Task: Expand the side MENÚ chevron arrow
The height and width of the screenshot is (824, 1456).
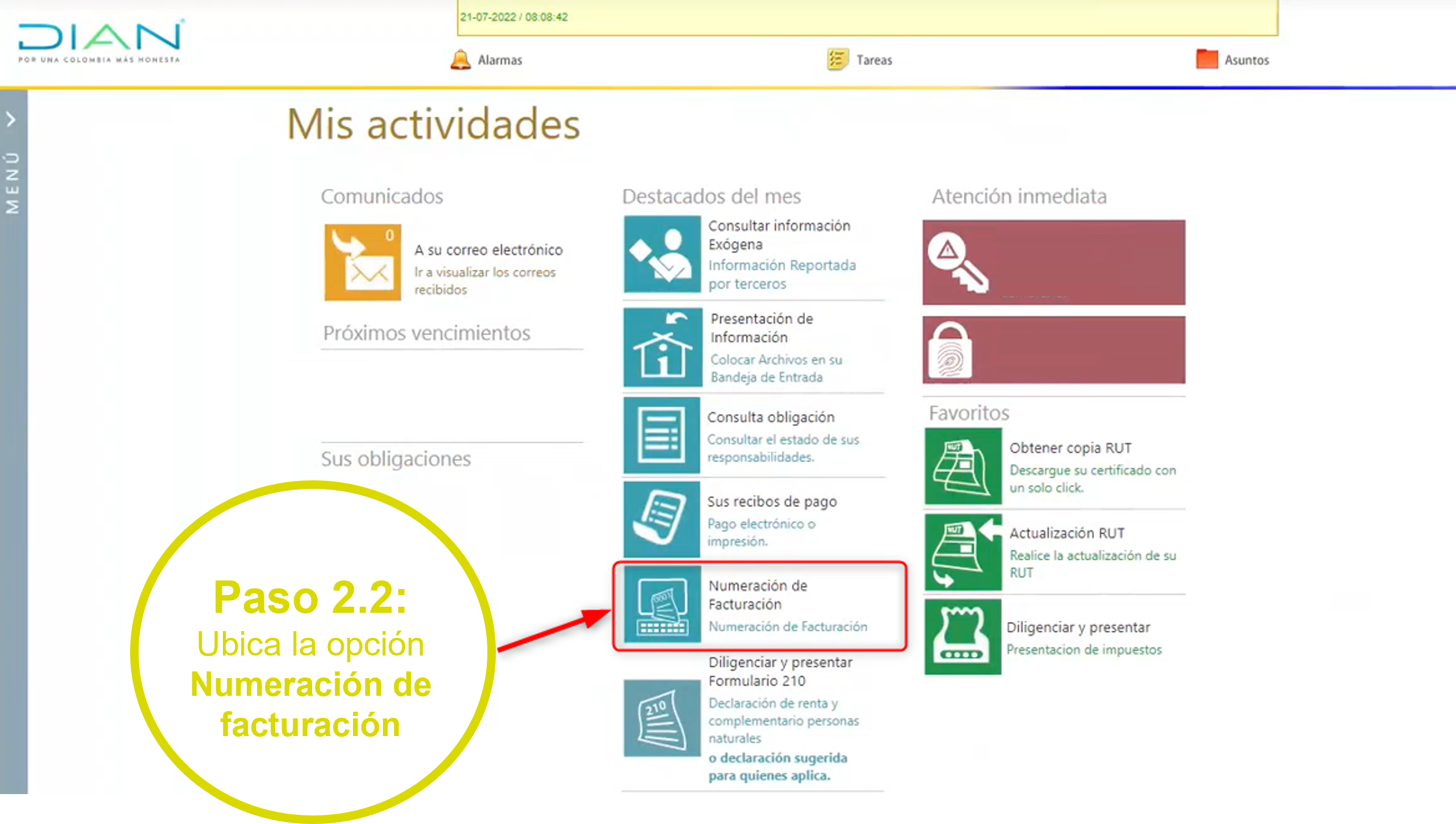Action: click(12, 119)
